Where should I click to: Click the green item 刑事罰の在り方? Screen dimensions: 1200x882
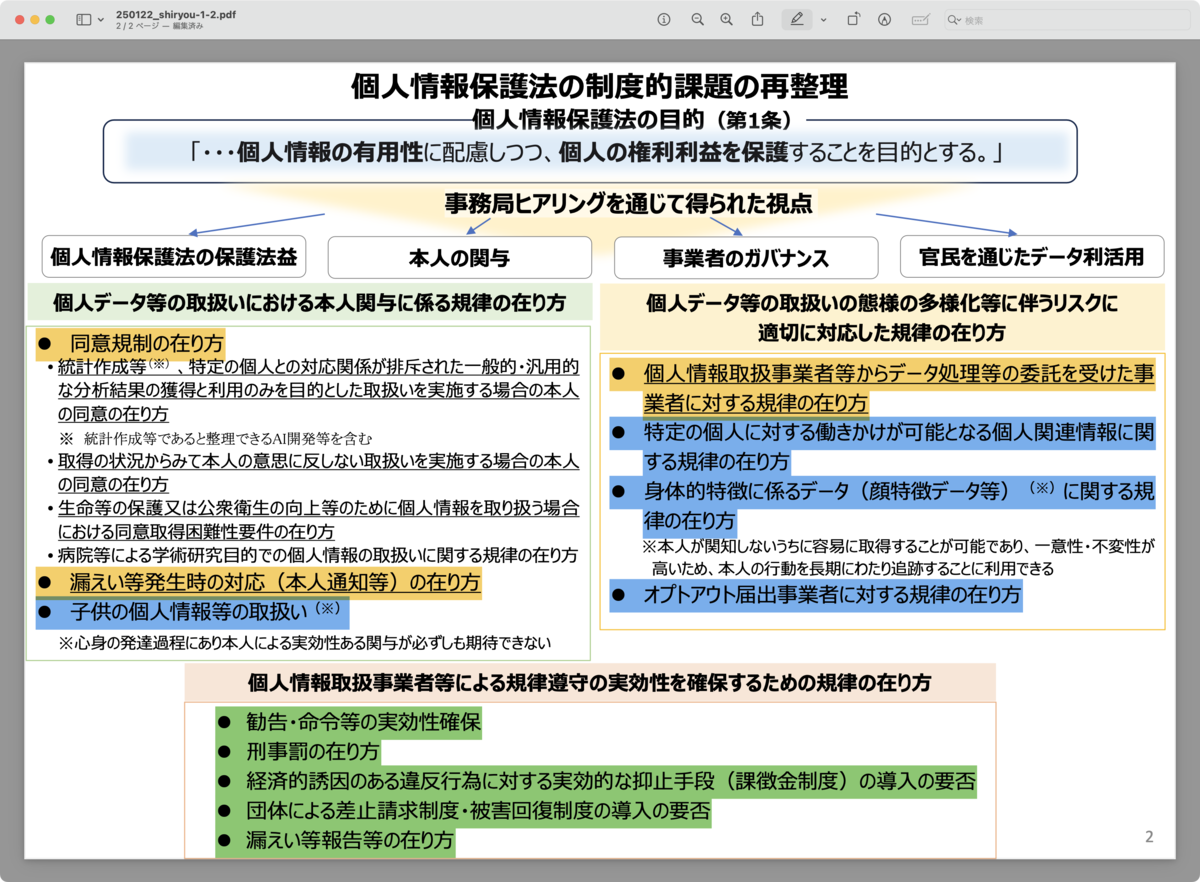coord(298,750)
